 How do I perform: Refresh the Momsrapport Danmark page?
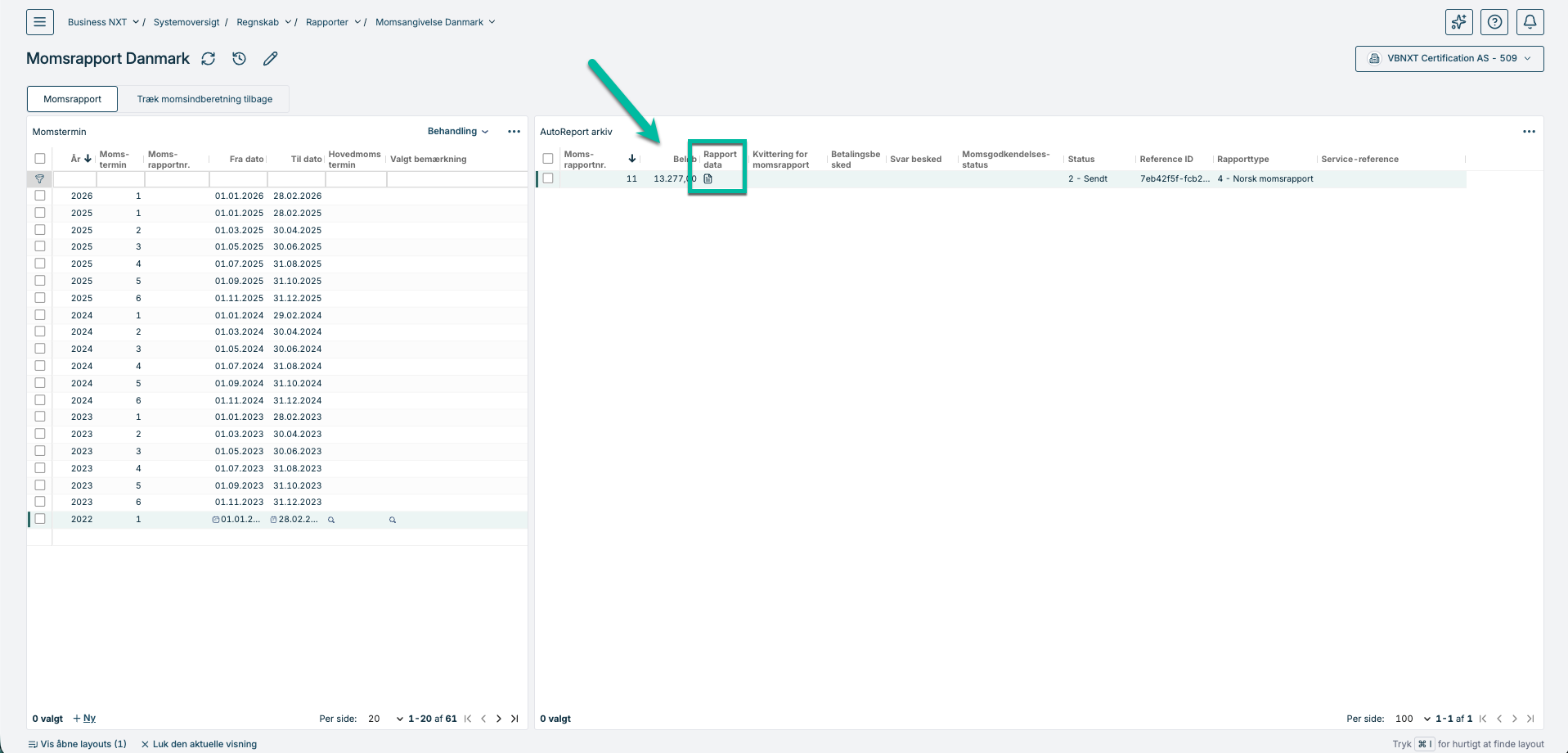point(209,59)
